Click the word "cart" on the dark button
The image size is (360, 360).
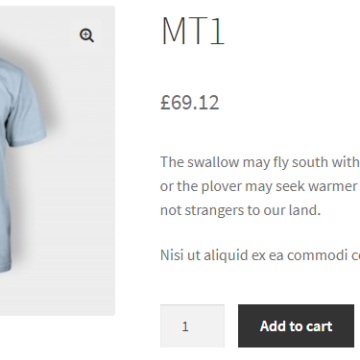pyautogui.click(x=318, y=326)
